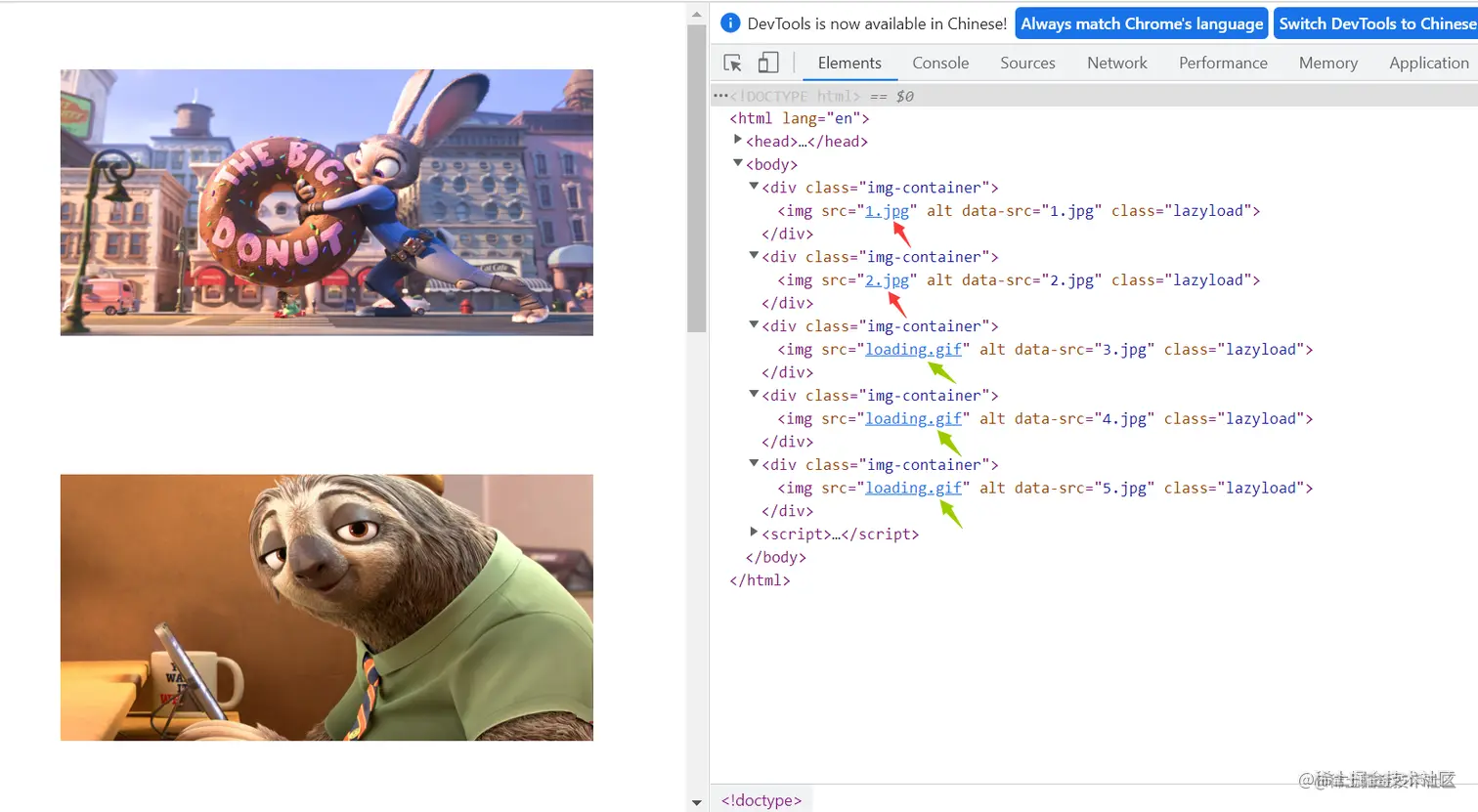Expand the head element node
Image resolution: width=1478 pixels, height=812 pixels.
click(738, 140)
